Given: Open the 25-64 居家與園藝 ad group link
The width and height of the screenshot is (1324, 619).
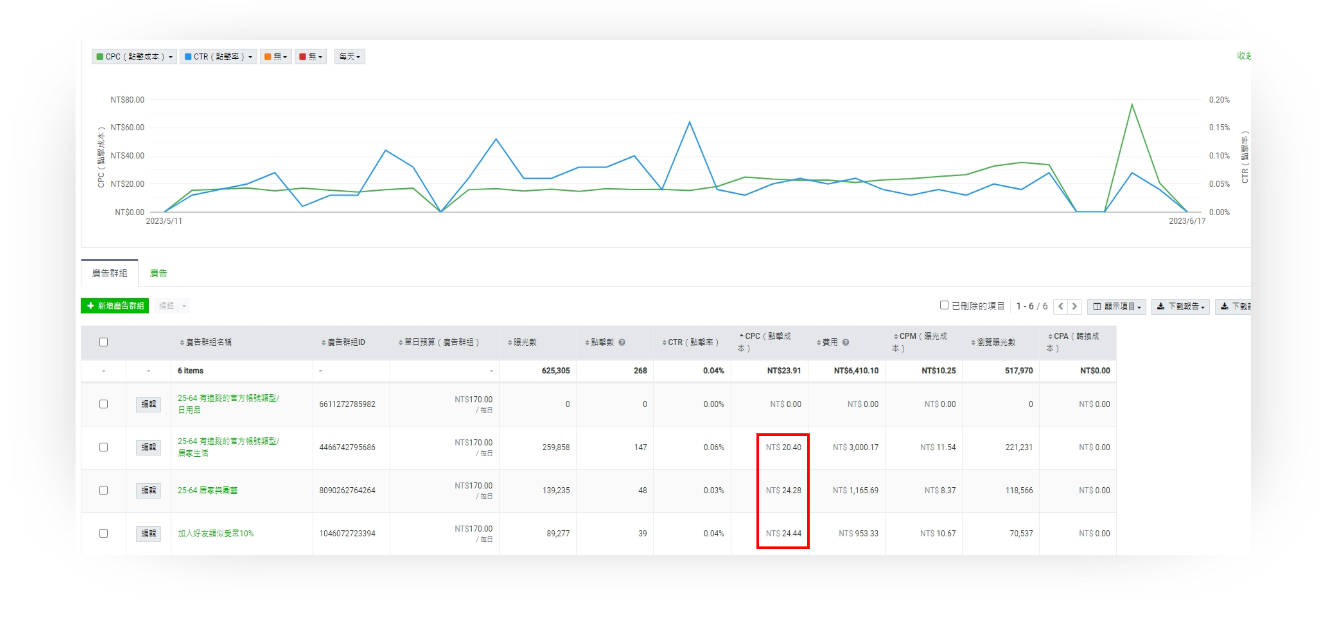Looking at the screenshot, I should [207, 490].
